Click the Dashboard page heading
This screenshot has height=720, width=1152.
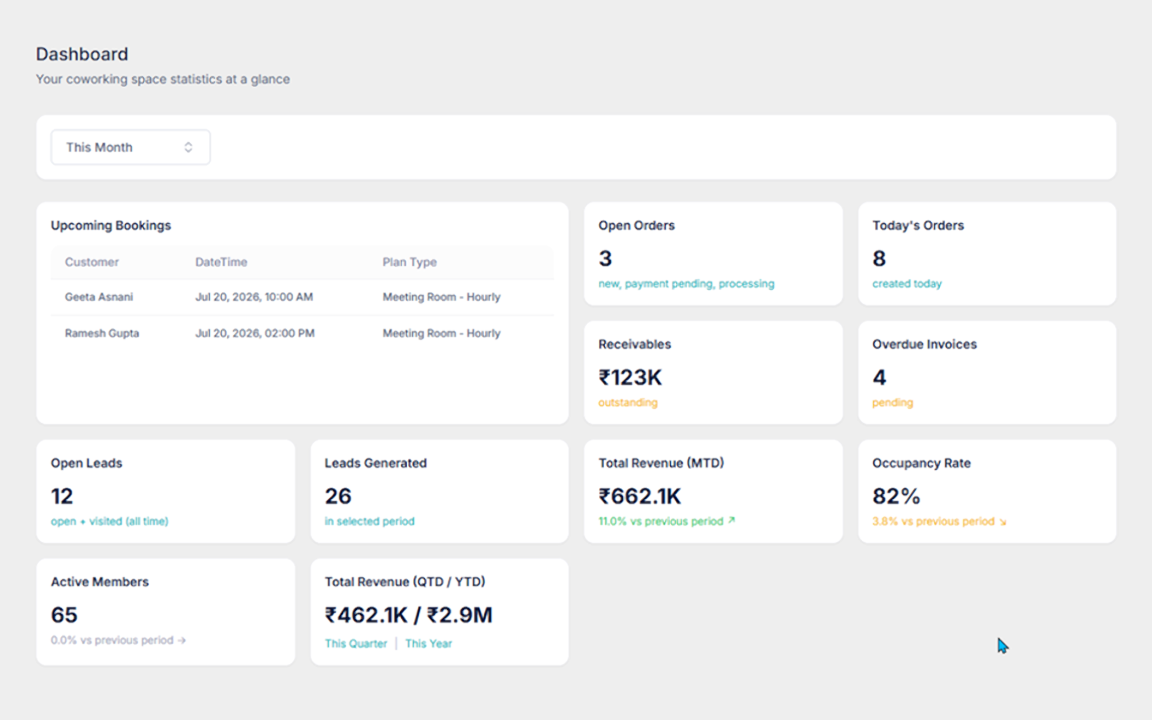click(x=82, y=54)
